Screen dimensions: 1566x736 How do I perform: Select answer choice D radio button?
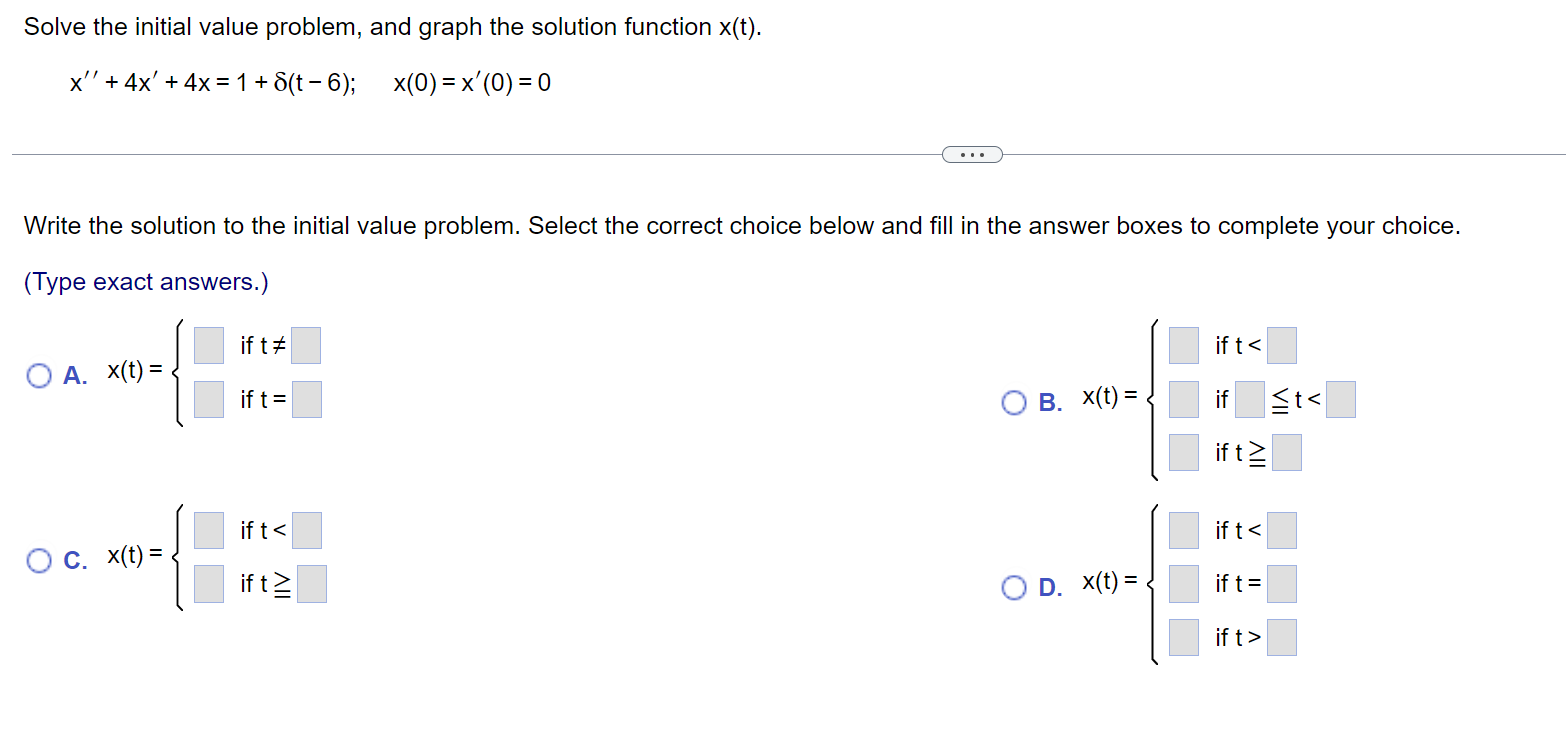1015,588
